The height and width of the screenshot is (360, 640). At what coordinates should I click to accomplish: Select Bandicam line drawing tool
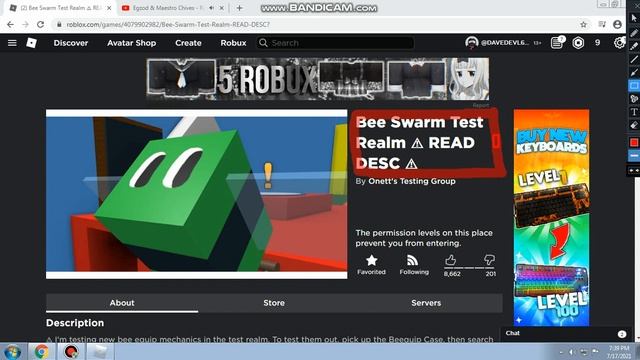(x=634, y=59)
